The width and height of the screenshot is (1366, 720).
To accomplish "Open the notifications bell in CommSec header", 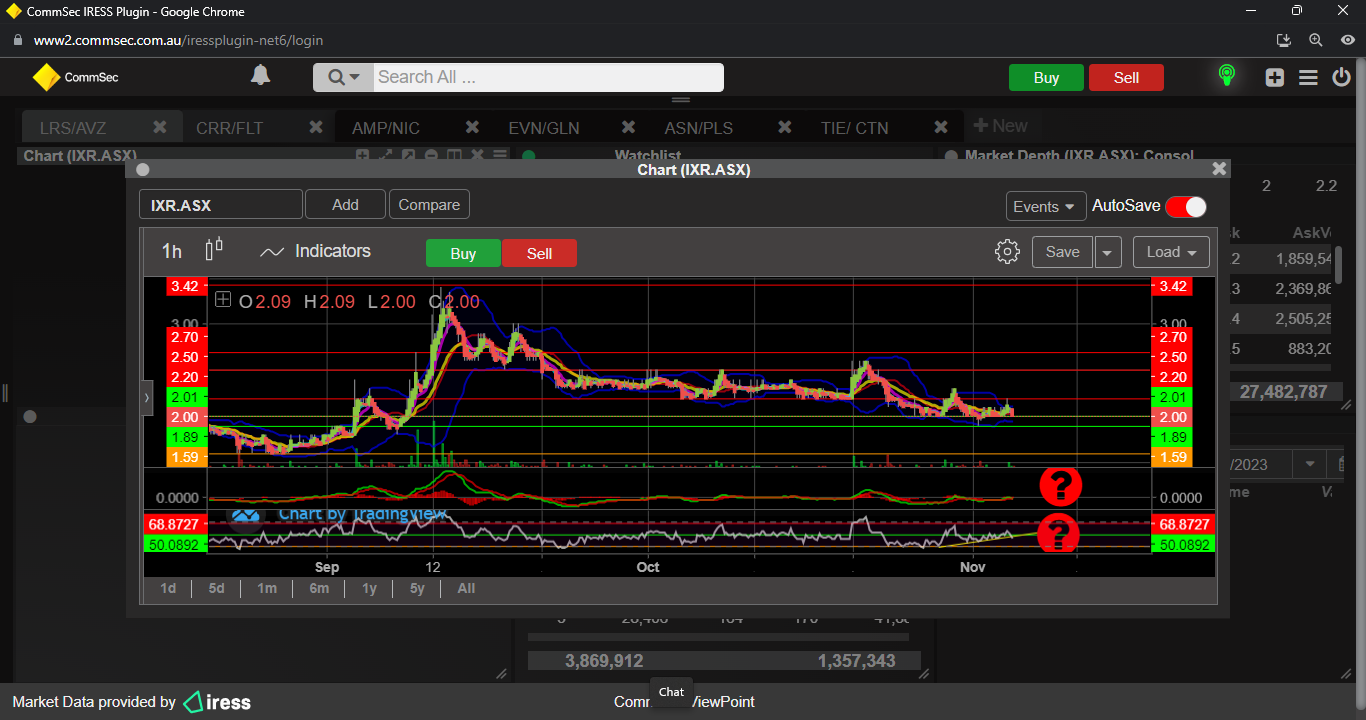I will 260,76.
